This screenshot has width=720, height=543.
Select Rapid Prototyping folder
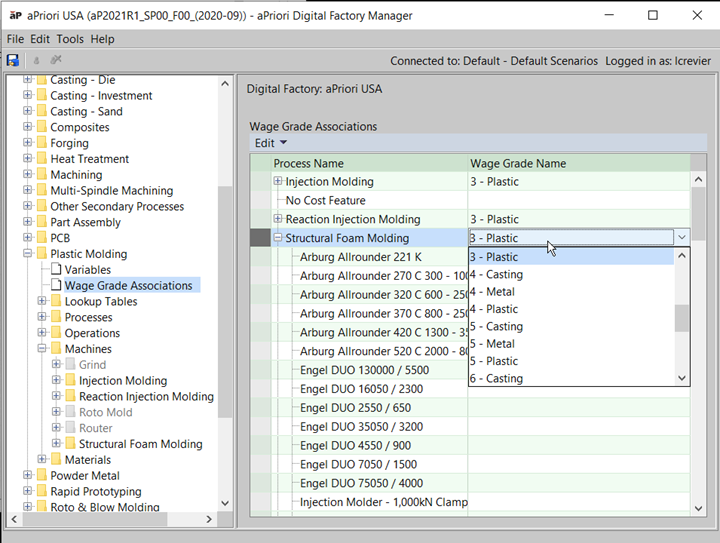96,492
